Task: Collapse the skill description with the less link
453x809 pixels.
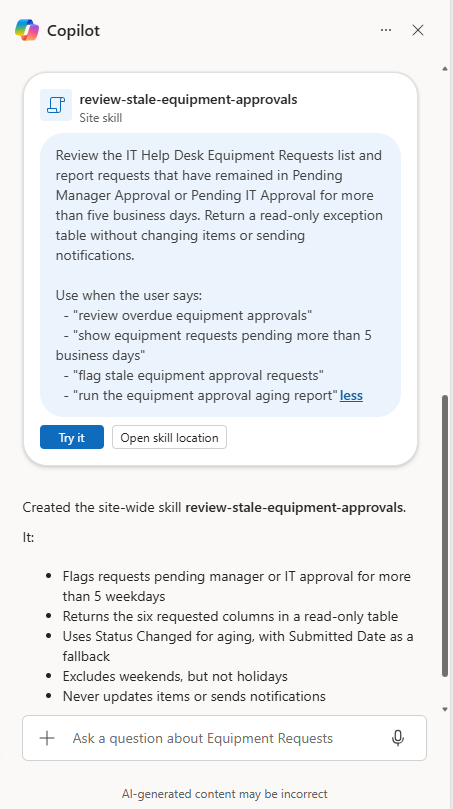Action: [351, 396]
